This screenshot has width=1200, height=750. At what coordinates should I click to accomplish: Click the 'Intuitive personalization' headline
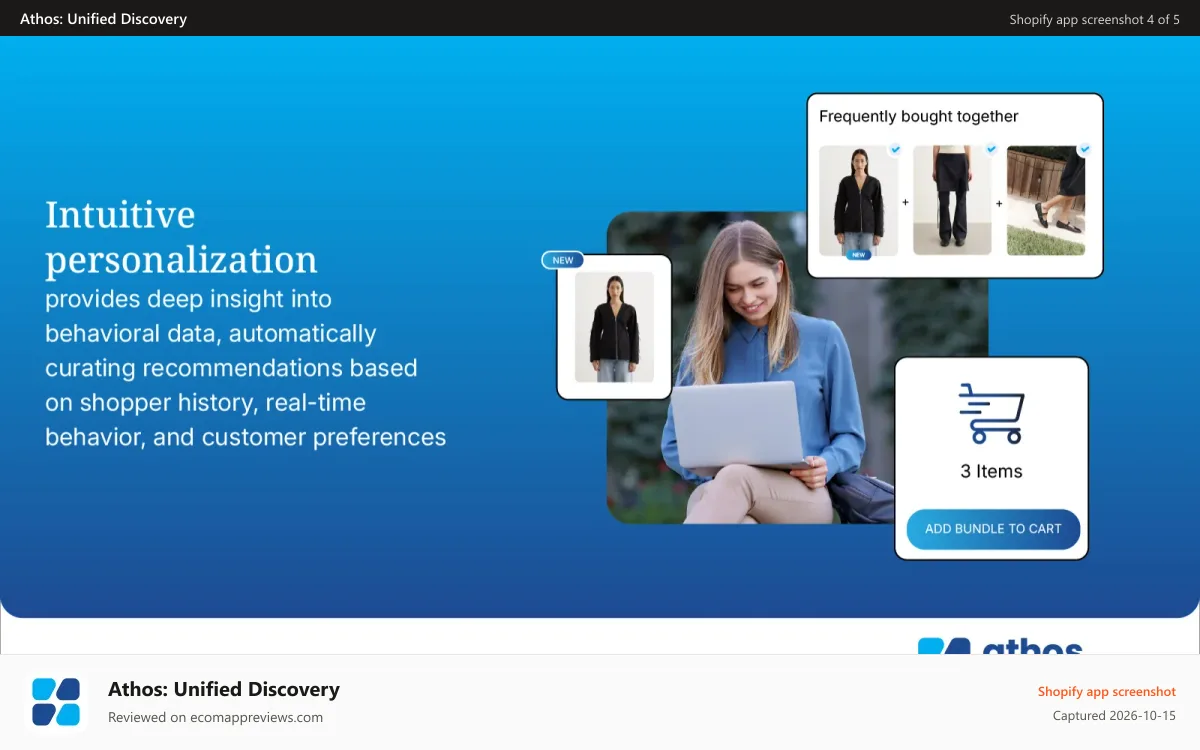coord(181,237)
